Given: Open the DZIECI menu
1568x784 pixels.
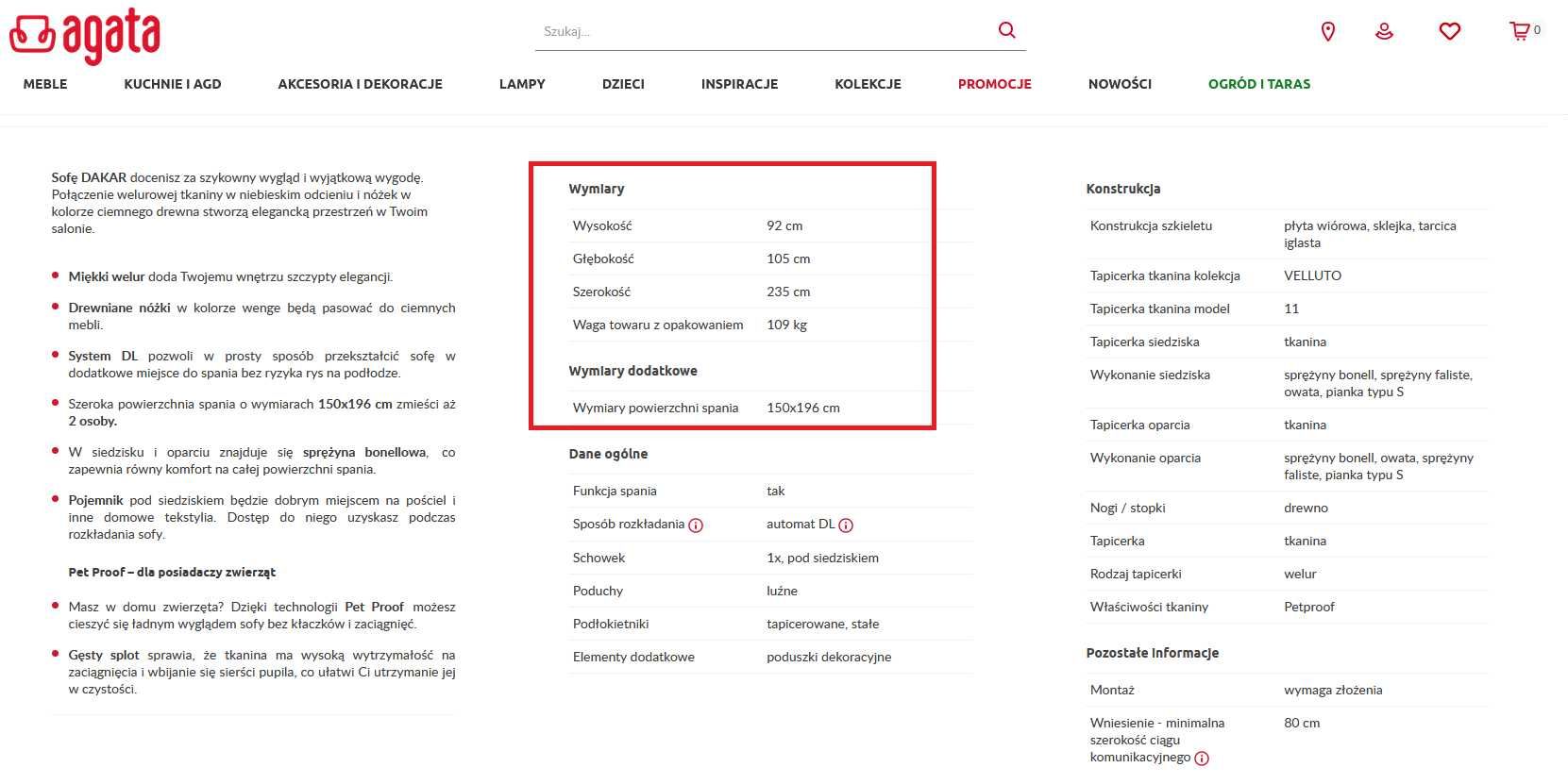Looking at the screenshot, I should coord(623,84).
